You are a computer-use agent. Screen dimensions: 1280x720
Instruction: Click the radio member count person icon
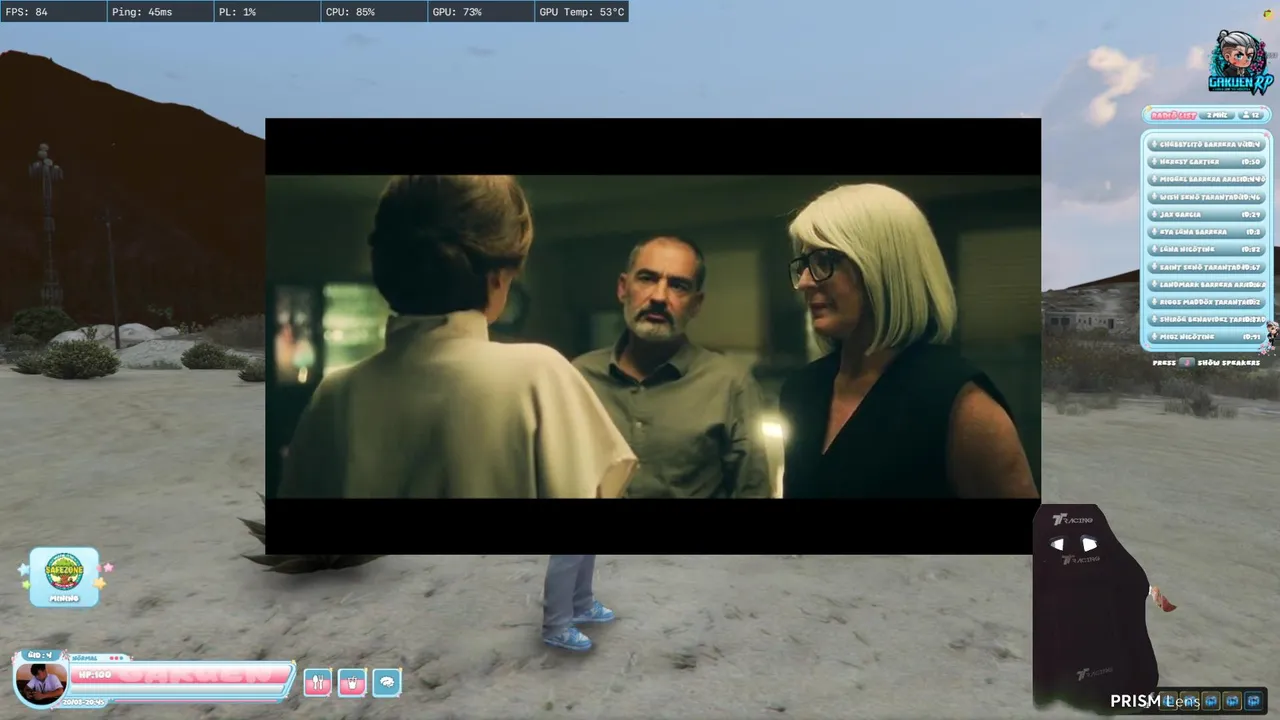pyautogui.click(x=1247, y=115)
